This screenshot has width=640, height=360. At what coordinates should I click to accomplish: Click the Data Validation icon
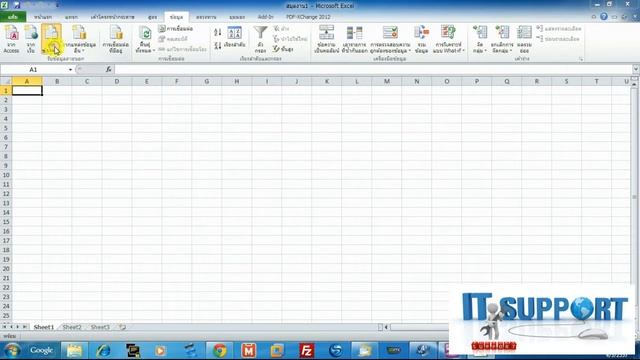point(390,33)
